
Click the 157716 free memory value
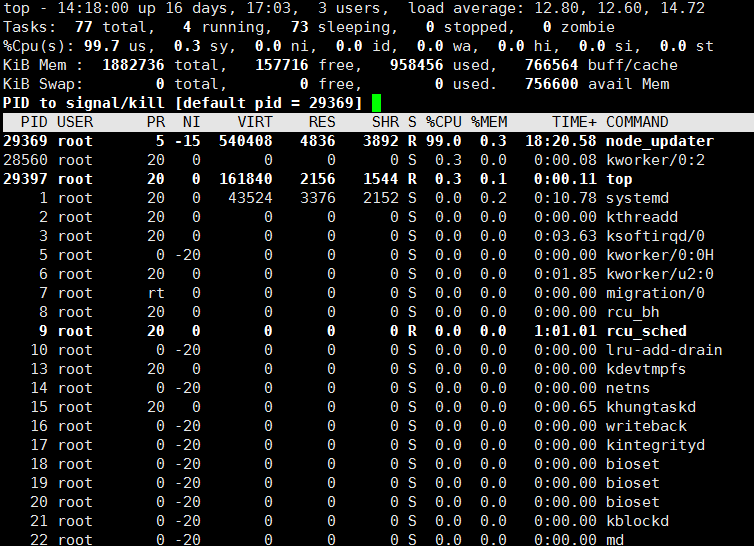pyautogui.click(x=282, y=65)
